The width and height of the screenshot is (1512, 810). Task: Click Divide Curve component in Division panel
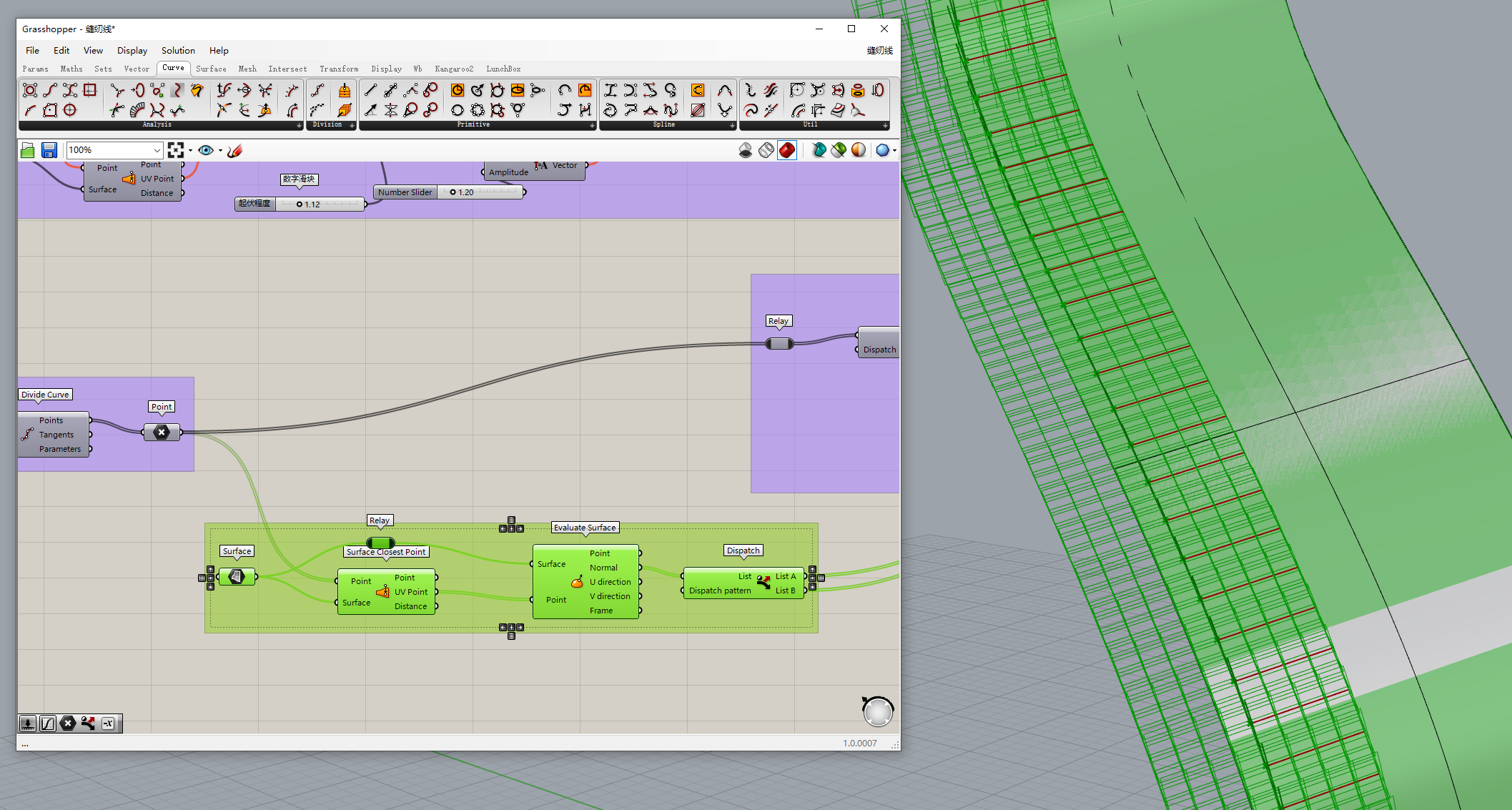[317, 90]
